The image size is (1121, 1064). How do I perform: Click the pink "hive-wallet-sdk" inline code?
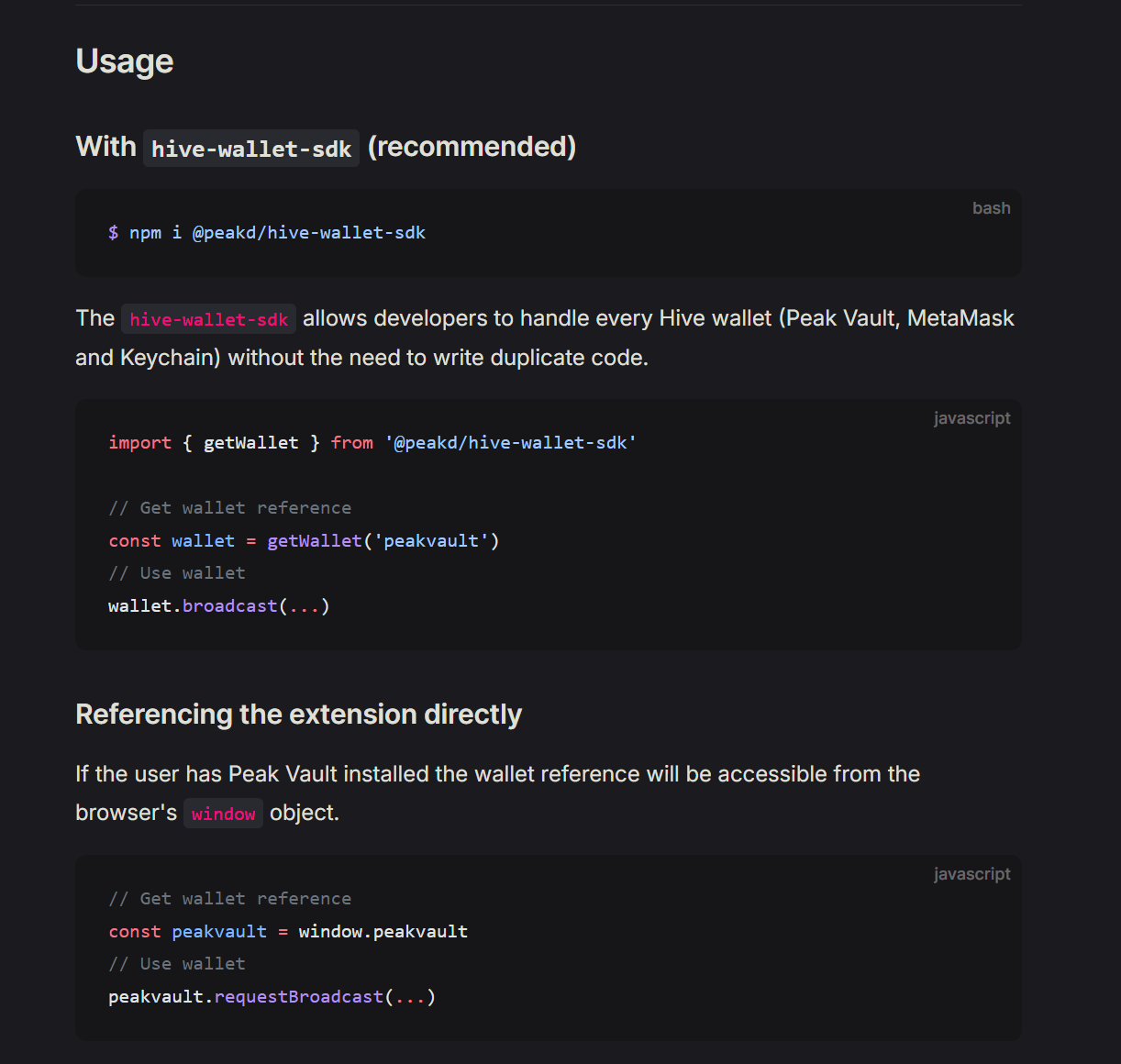(209, 319)
